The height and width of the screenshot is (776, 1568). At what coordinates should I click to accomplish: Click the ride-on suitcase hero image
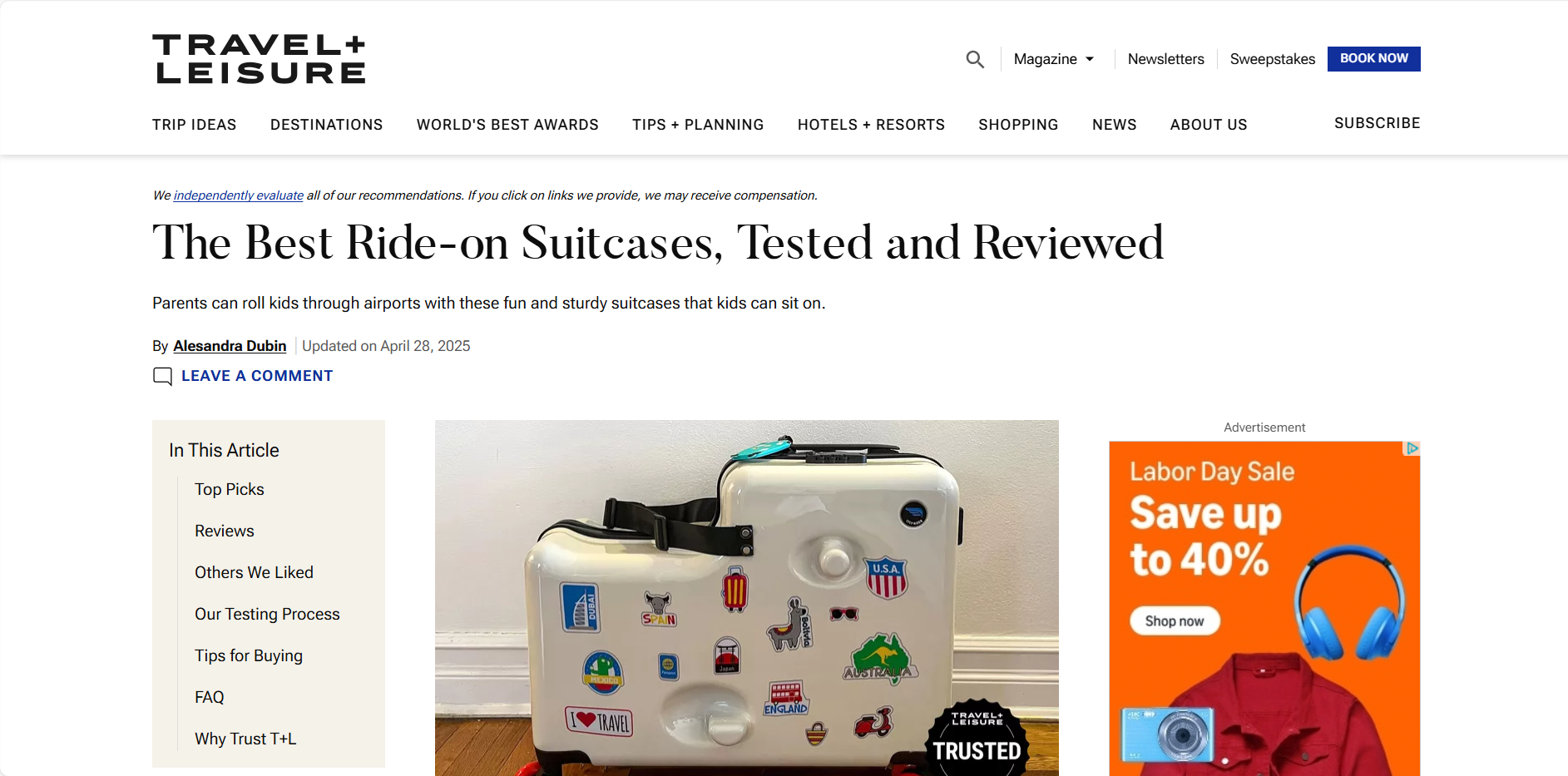[x=747, y=598]
